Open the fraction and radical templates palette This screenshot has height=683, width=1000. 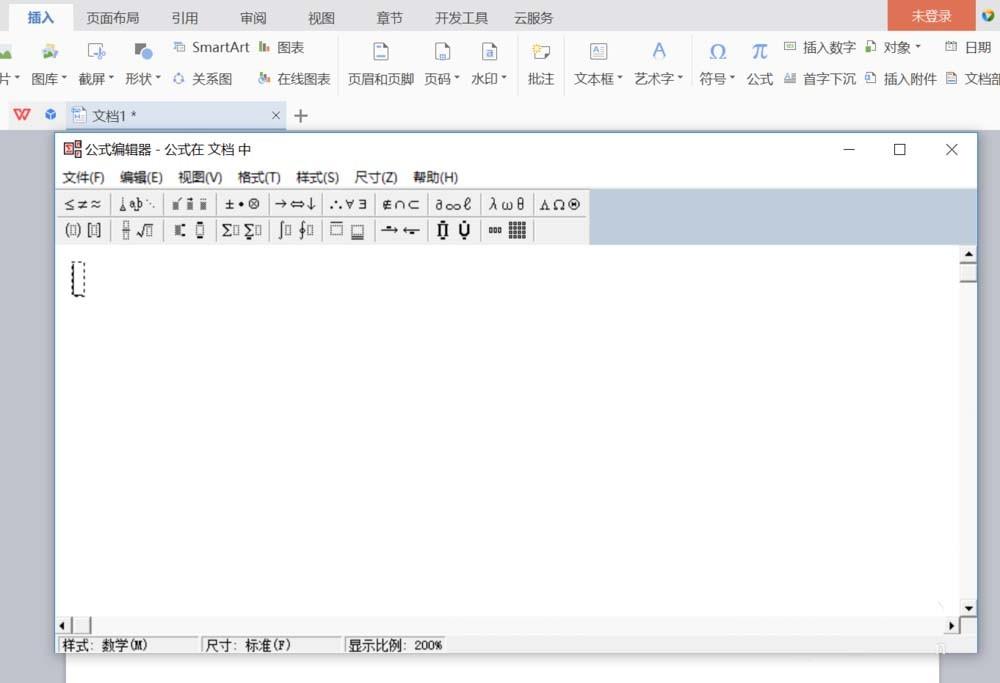pos(137,230)
